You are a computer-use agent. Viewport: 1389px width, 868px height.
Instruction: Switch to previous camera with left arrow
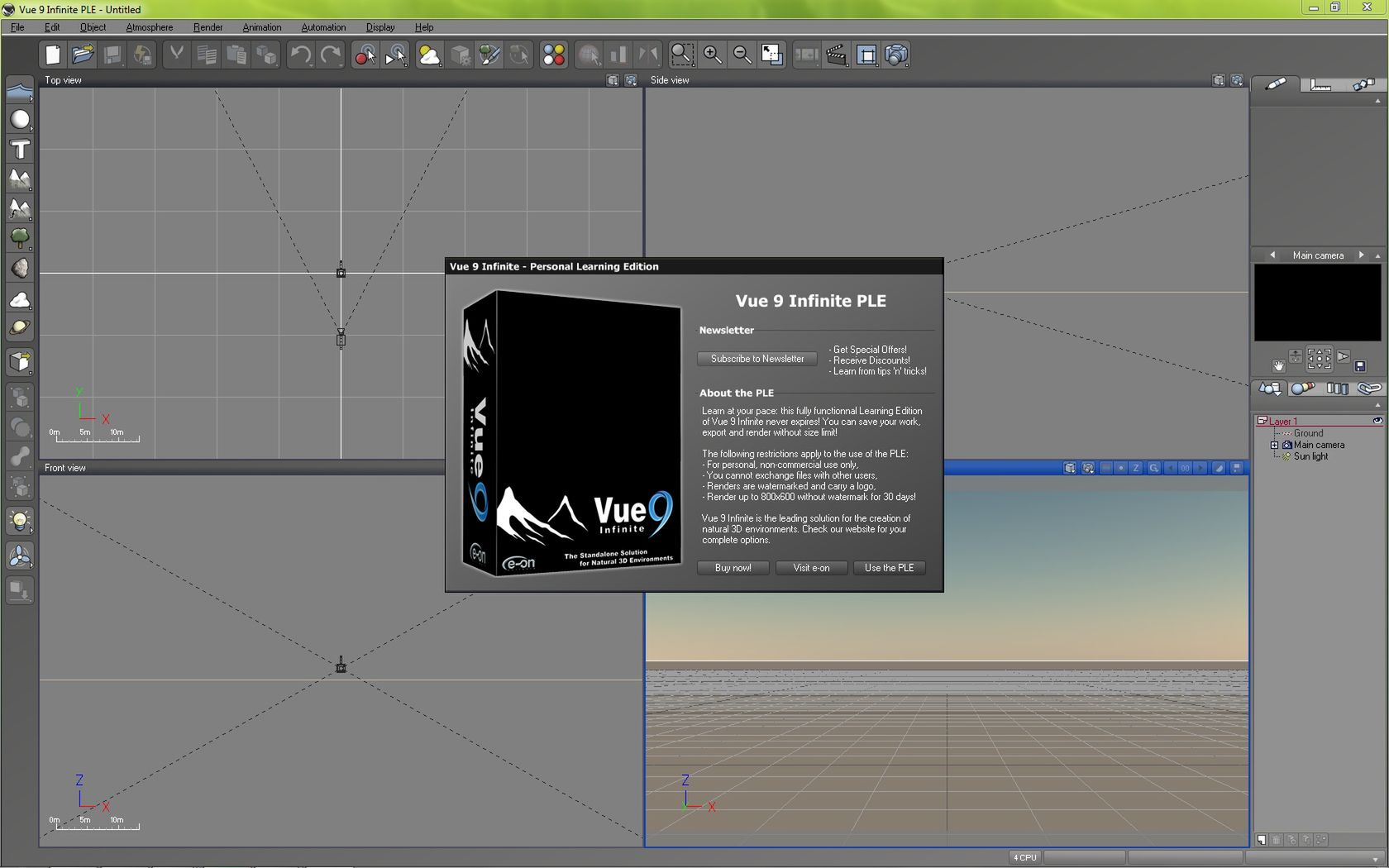(x=1272, y=255)
